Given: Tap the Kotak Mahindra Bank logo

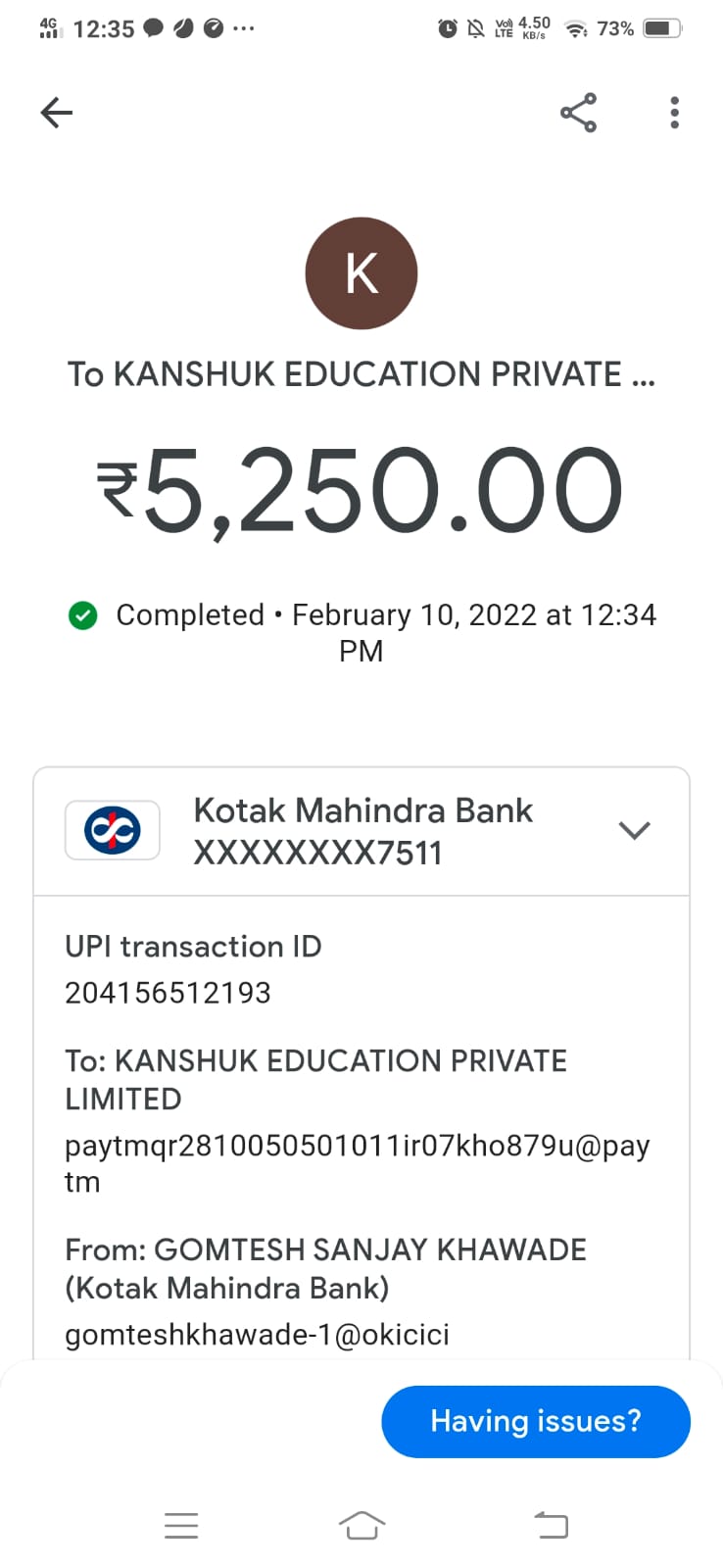Looking at the screenshot, I should pyautogui.click(x=113, y=831).
